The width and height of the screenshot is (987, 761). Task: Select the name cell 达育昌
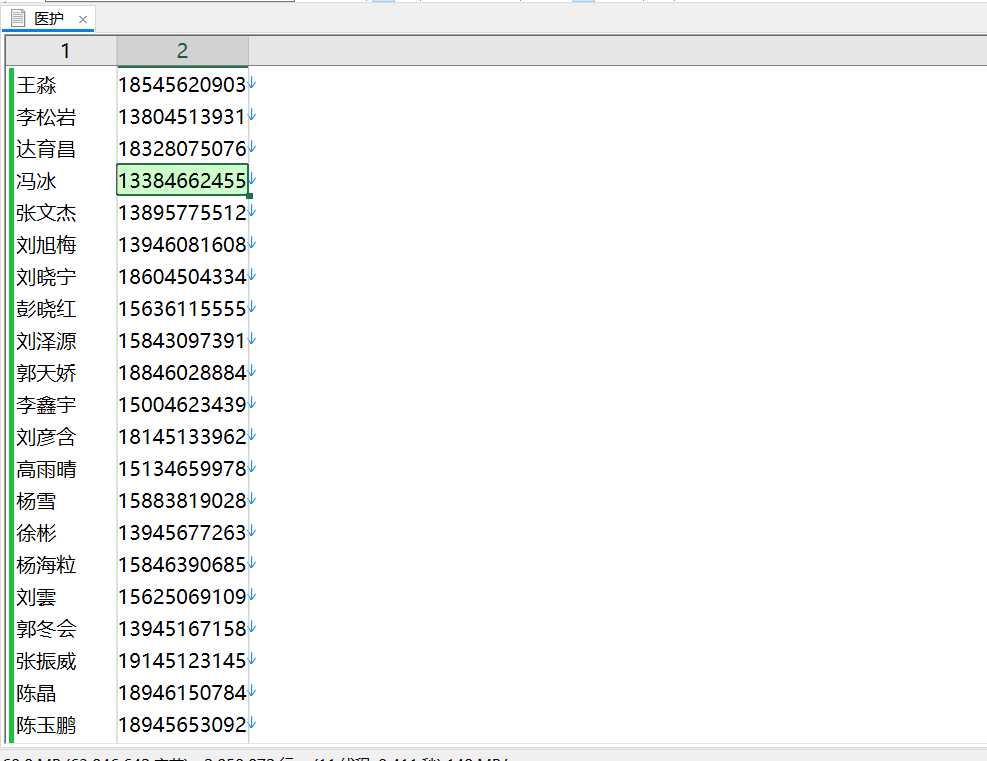coord(46,149)
